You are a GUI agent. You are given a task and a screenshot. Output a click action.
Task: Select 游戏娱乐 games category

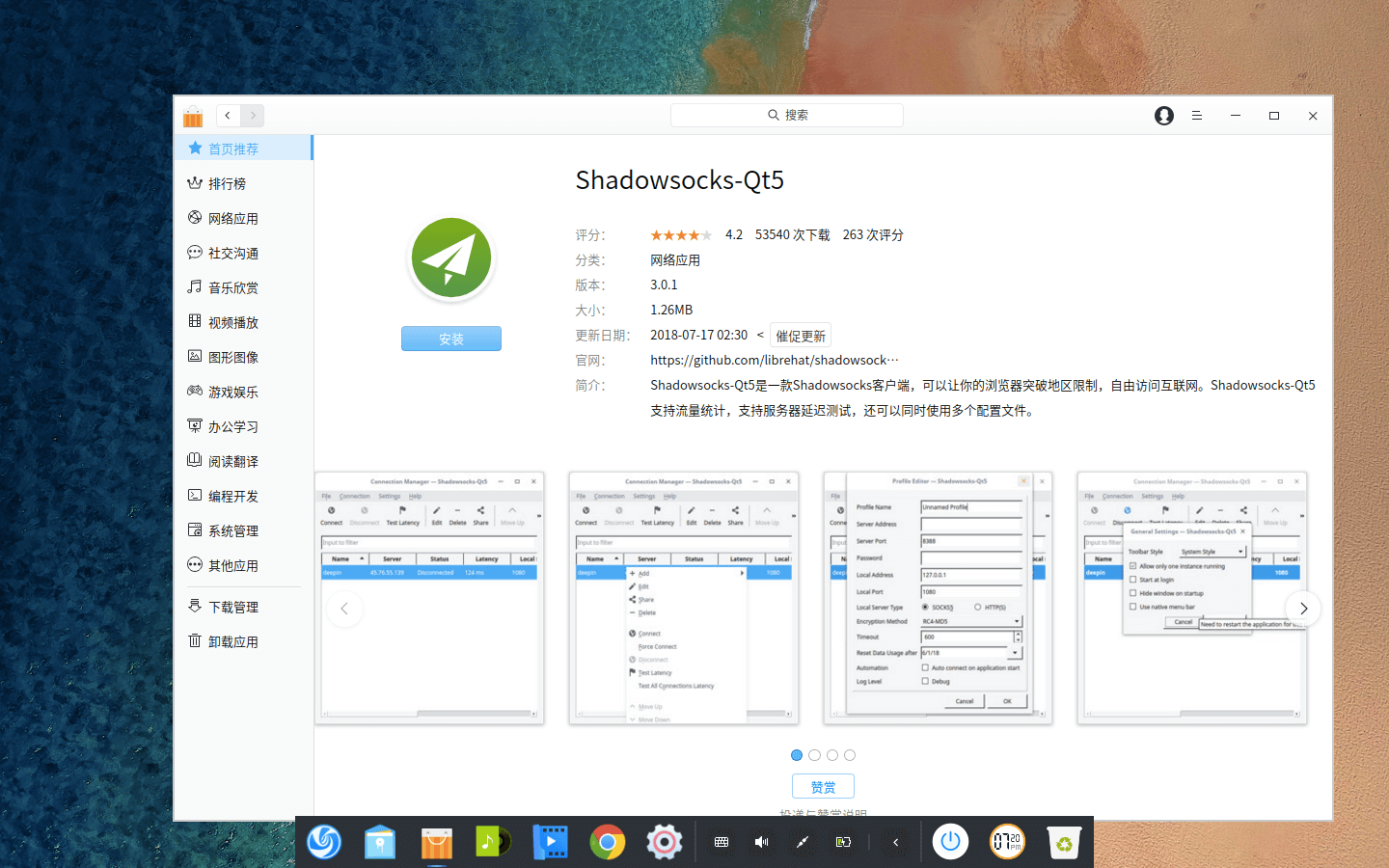[243, 392]
